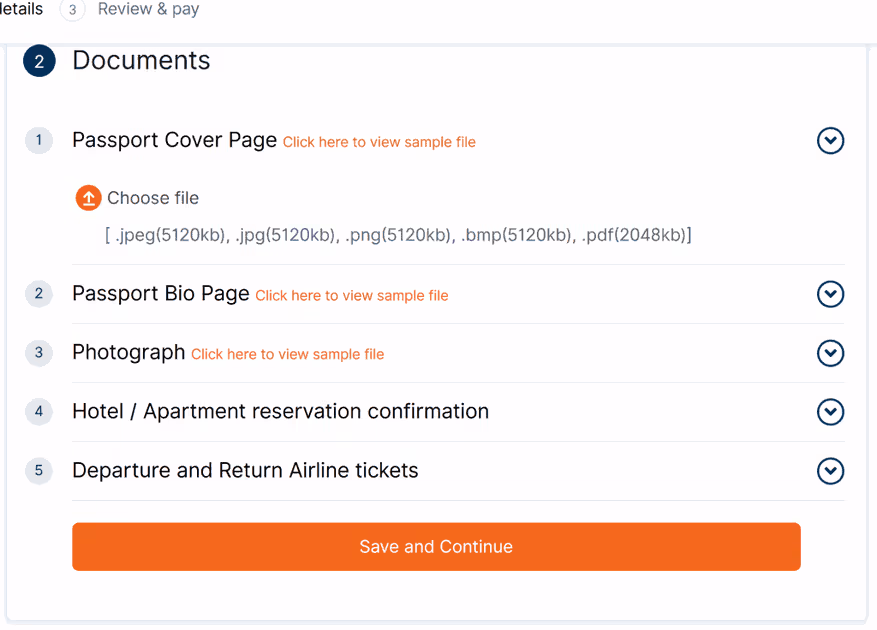Click the Choose file label
The image size is (877, 630).
click(x=153, y=198)
